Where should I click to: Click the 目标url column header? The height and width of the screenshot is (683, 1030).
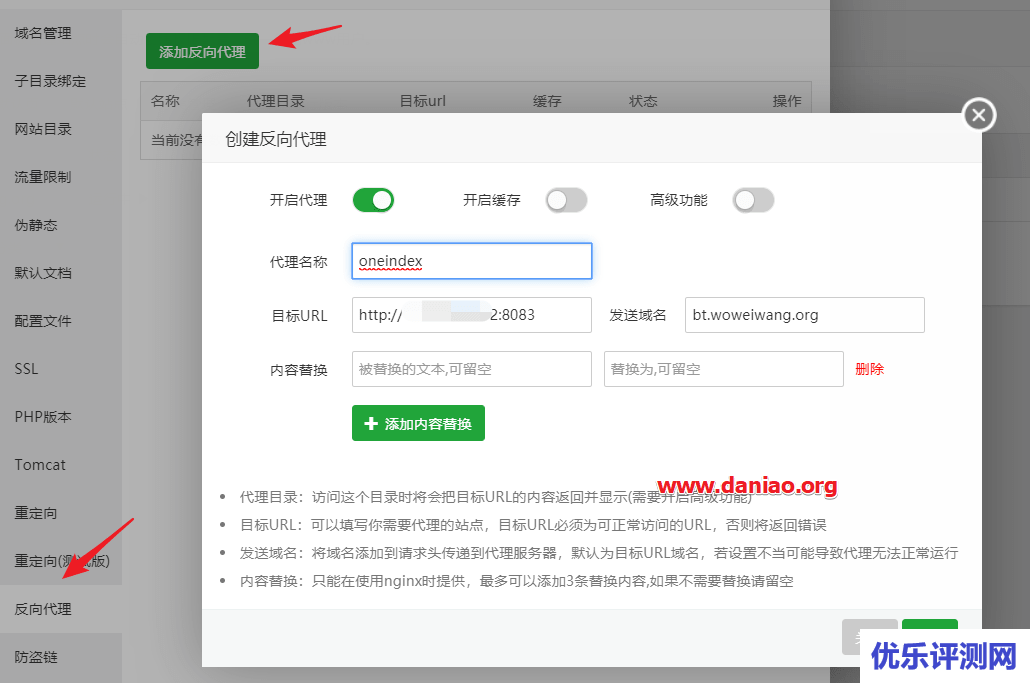pyautogui.click(x=422, y=100)
